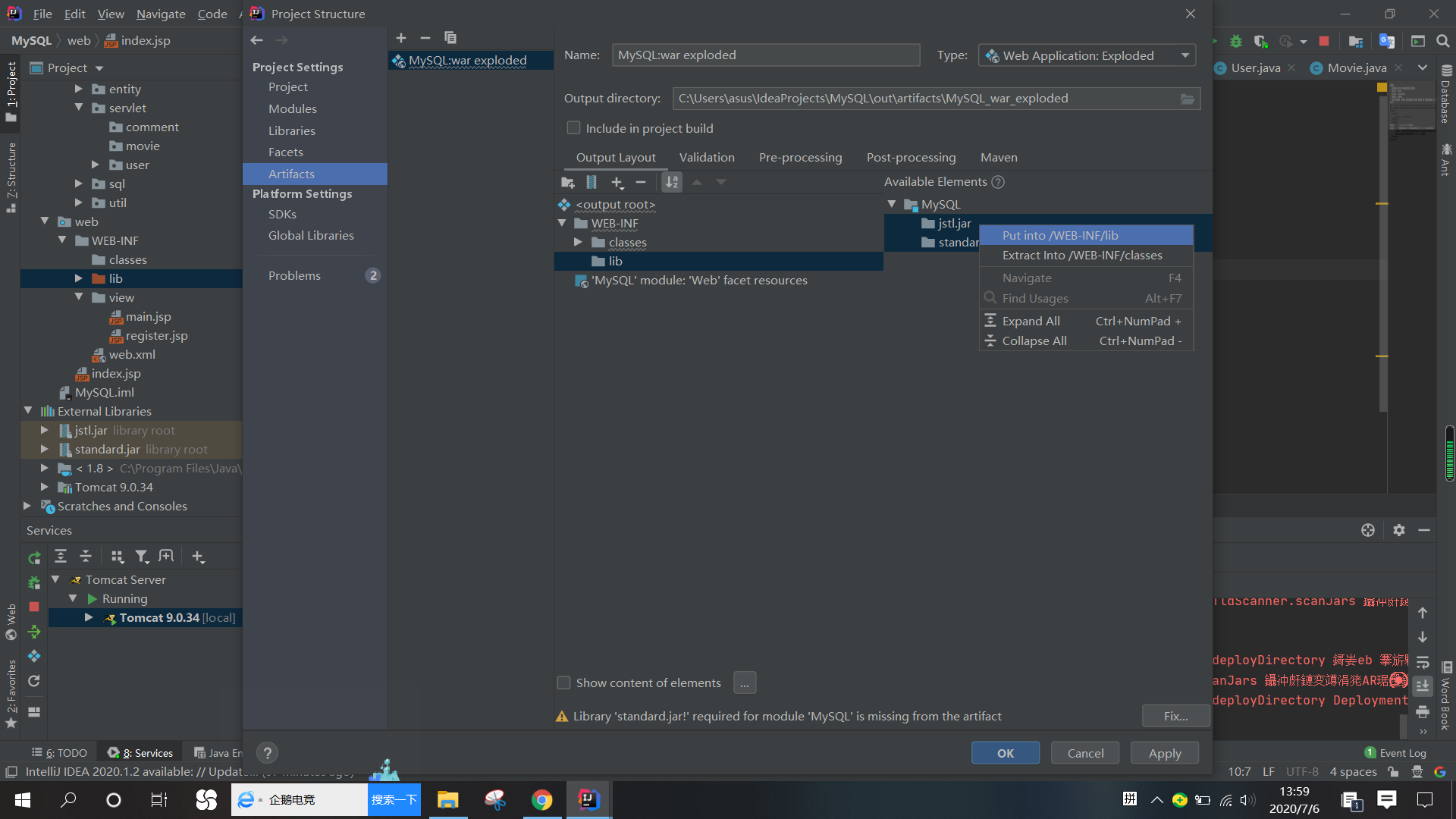This screenshot has width=1456, height=819.
Task: Click the Fix... button
Action: click(1175, 716)
